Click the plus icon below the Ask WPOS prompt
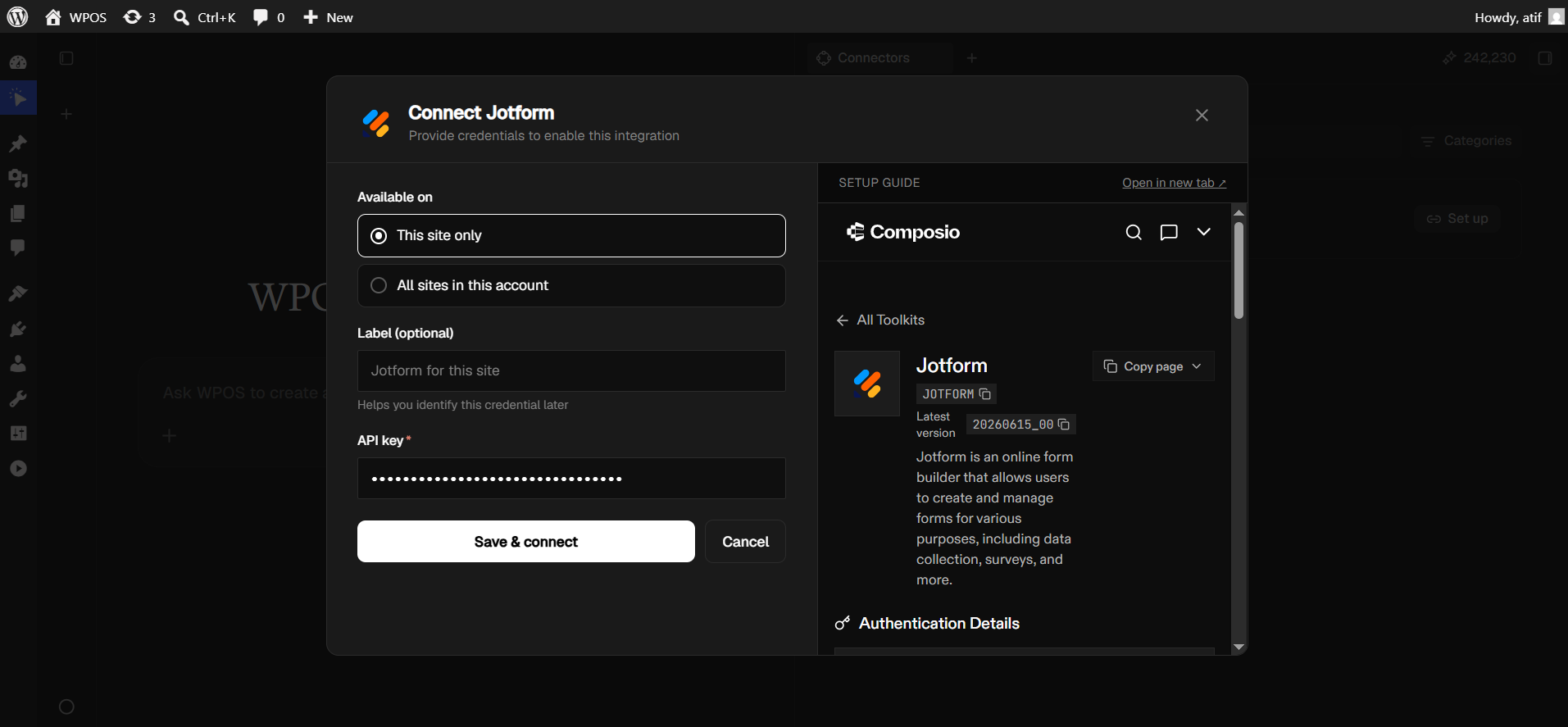The width and height of the screenshot is (1568, 727). [x=170, y=436]
